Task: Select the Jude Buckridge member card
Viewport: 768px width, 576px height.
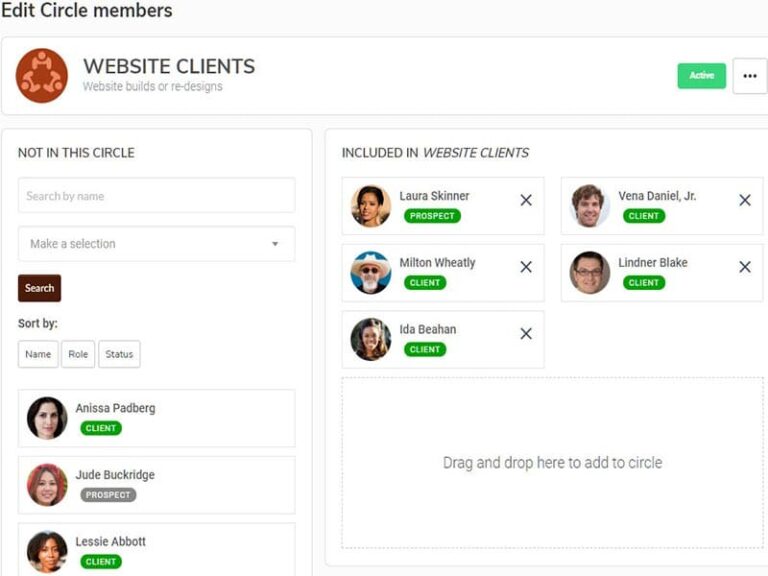Action: coord(156,485)
